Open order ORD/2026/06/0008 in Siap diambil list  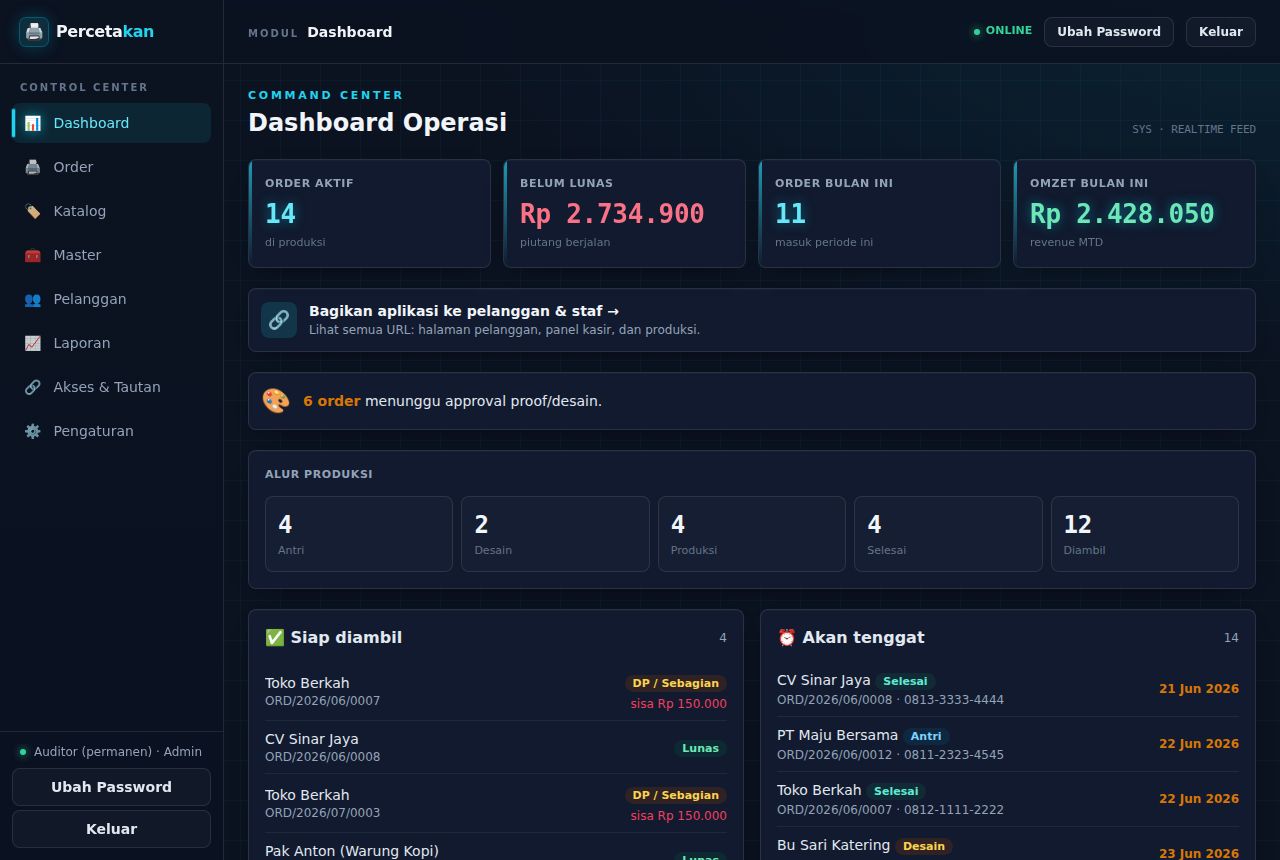pos(496,747)
